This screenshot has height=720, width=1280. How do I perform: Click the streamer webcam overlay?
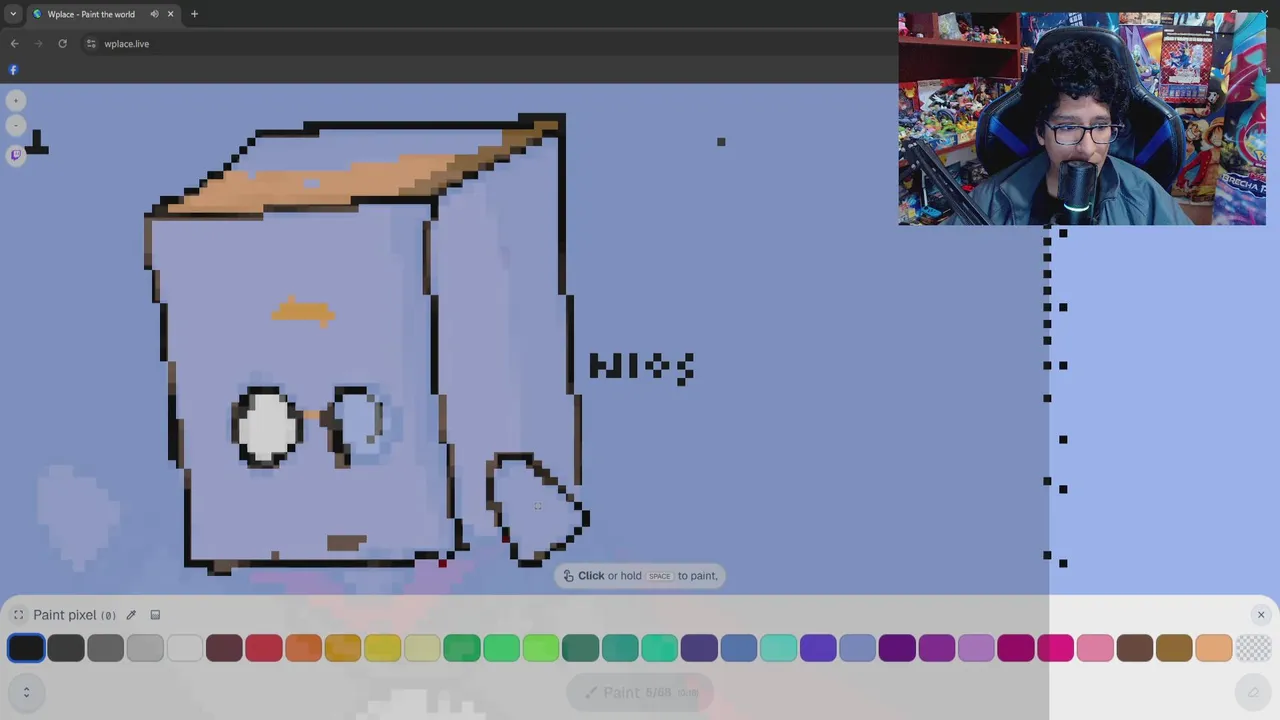(x=1082, y=119)
